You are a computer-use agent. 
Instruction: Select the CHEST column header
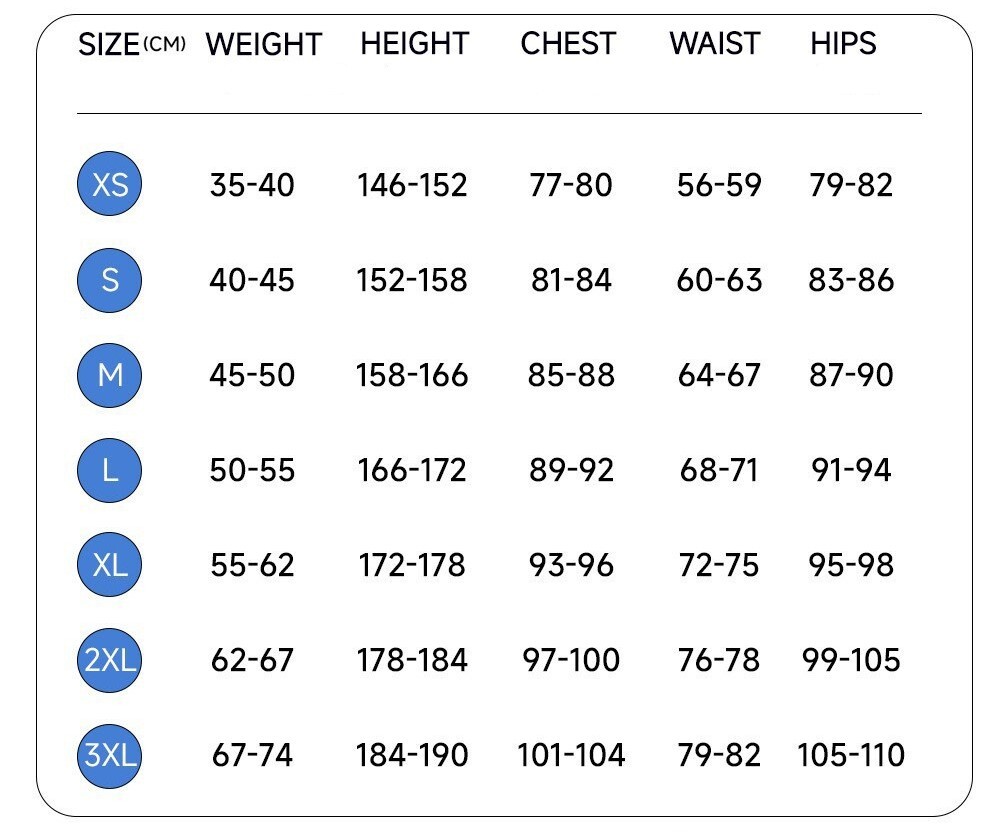click(x=568, y=44)
